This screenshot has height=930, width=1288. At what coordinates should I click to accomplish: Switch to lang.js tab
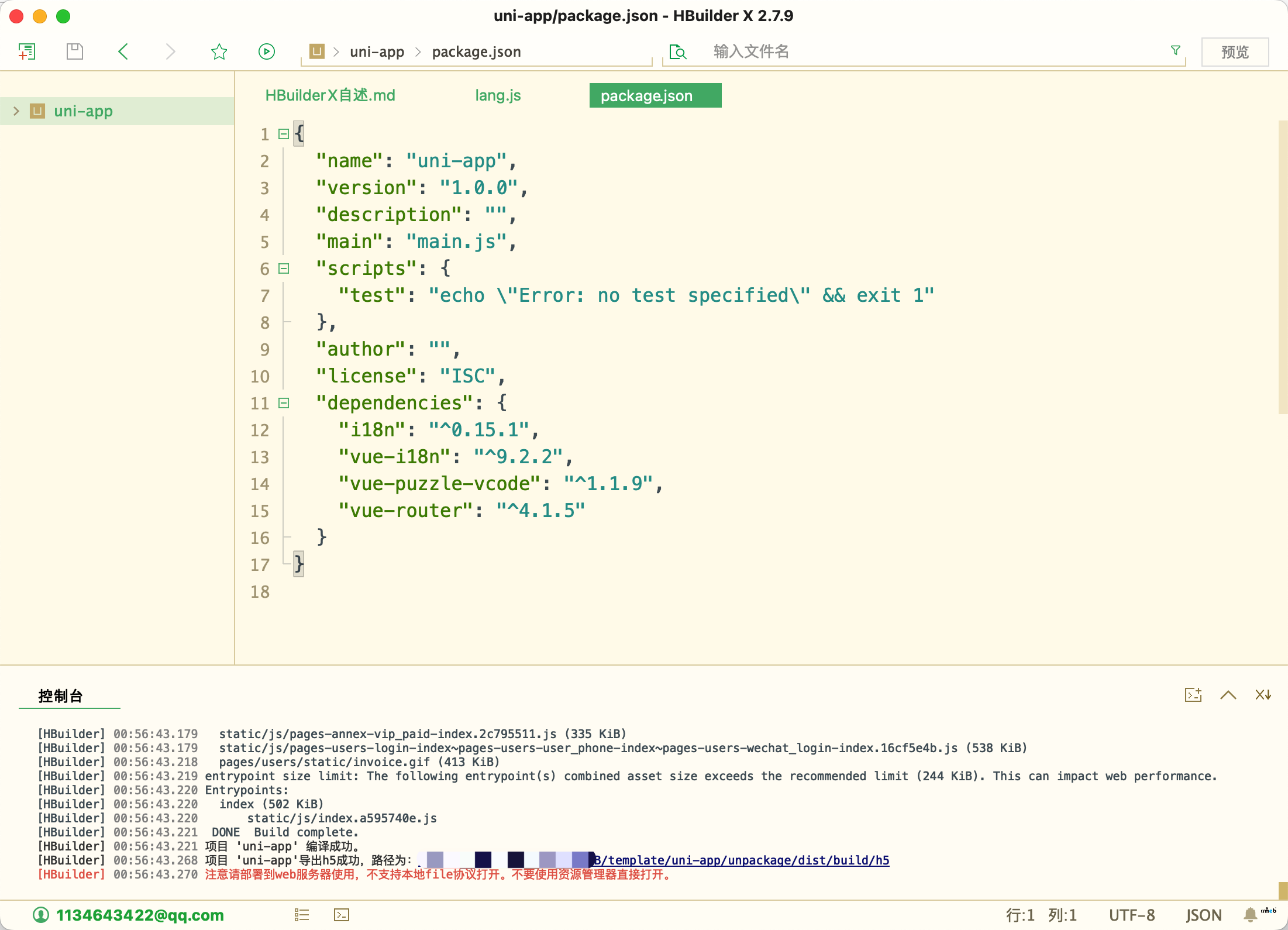tap(498, 95)
